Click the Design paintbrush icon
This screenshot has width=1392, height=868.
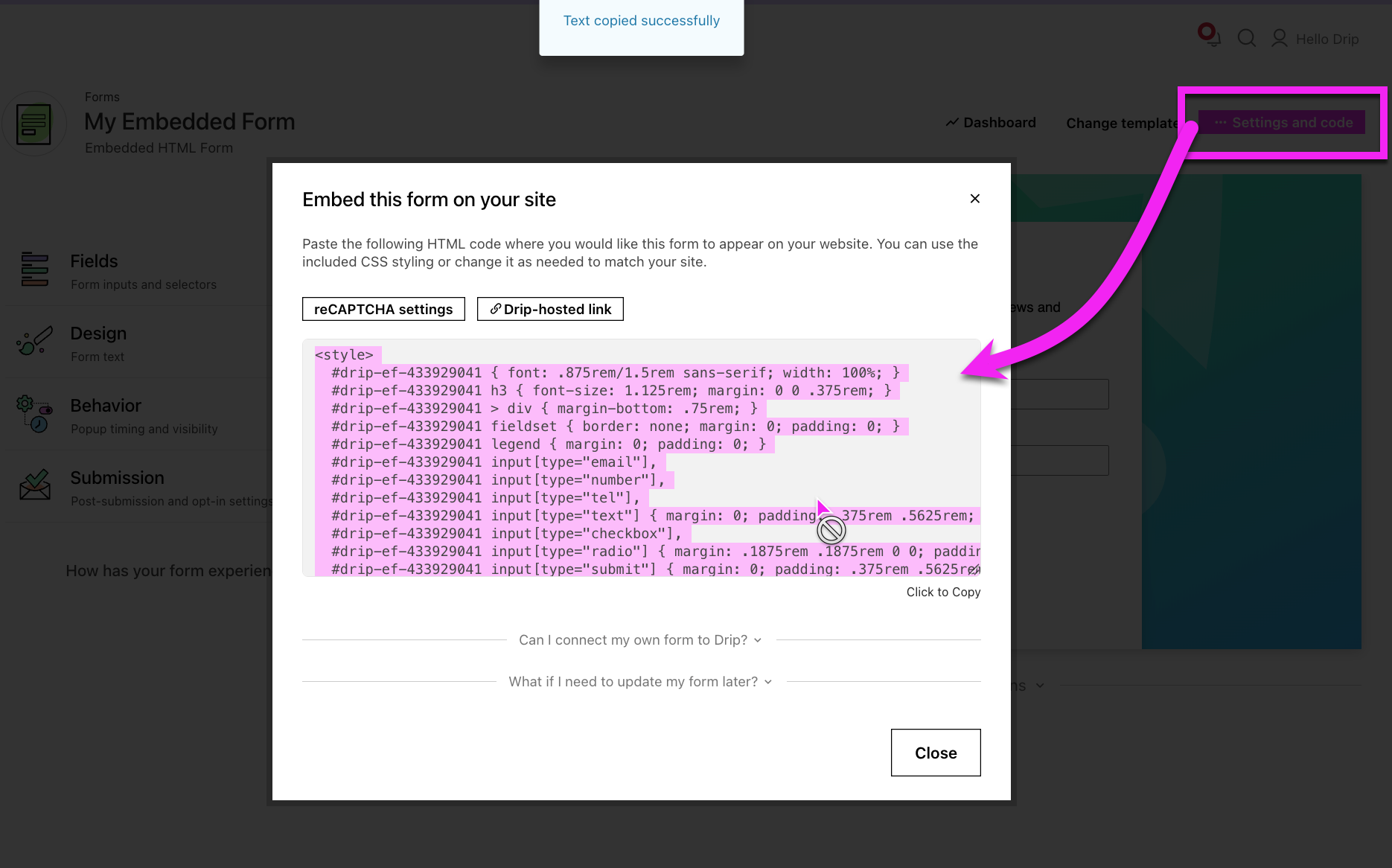(34, 341)
